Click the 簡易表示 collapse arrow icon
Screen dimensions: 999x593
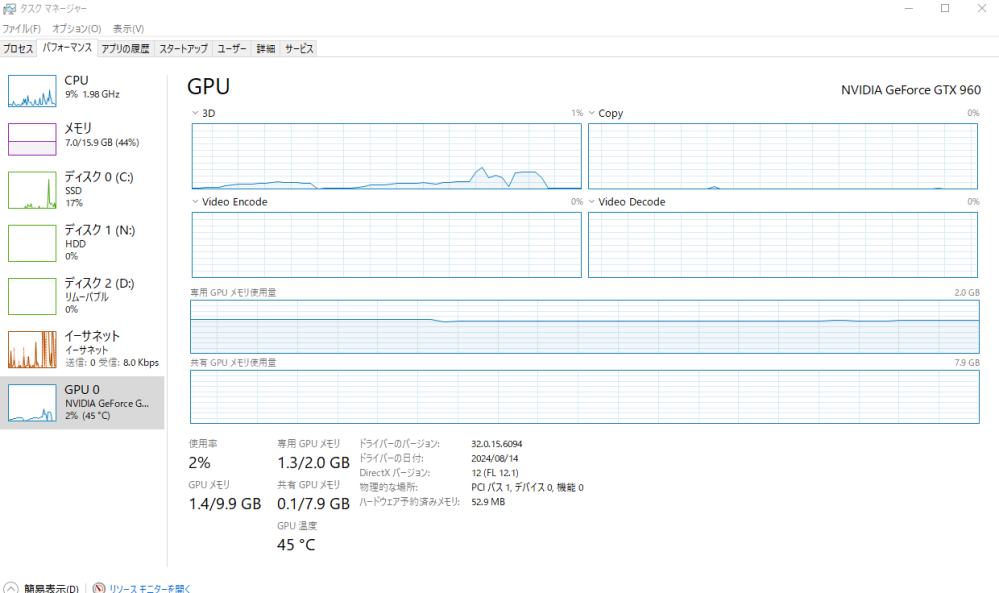(x=11, y=588)
